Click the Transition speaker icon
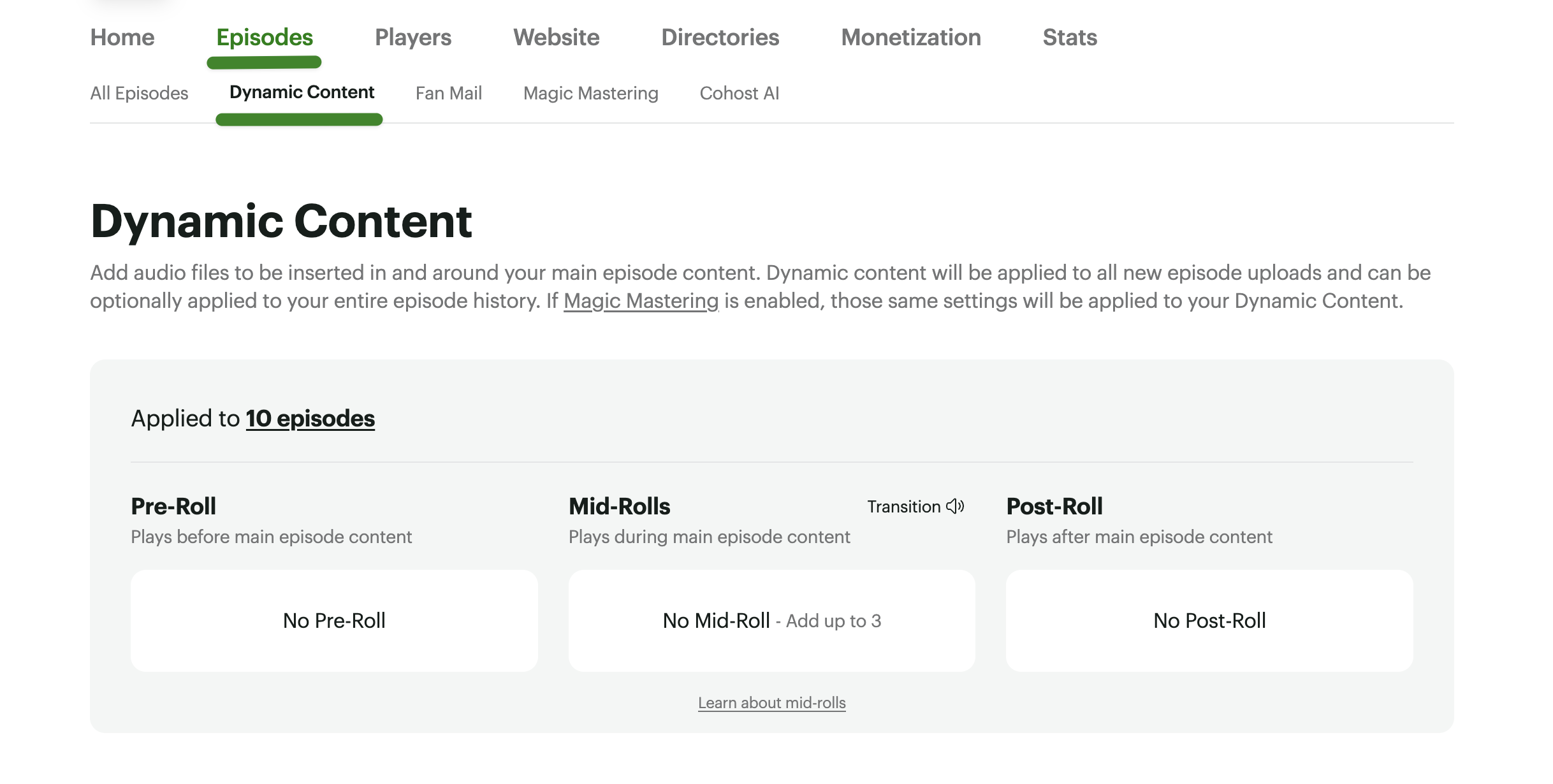 coord(955,507)
